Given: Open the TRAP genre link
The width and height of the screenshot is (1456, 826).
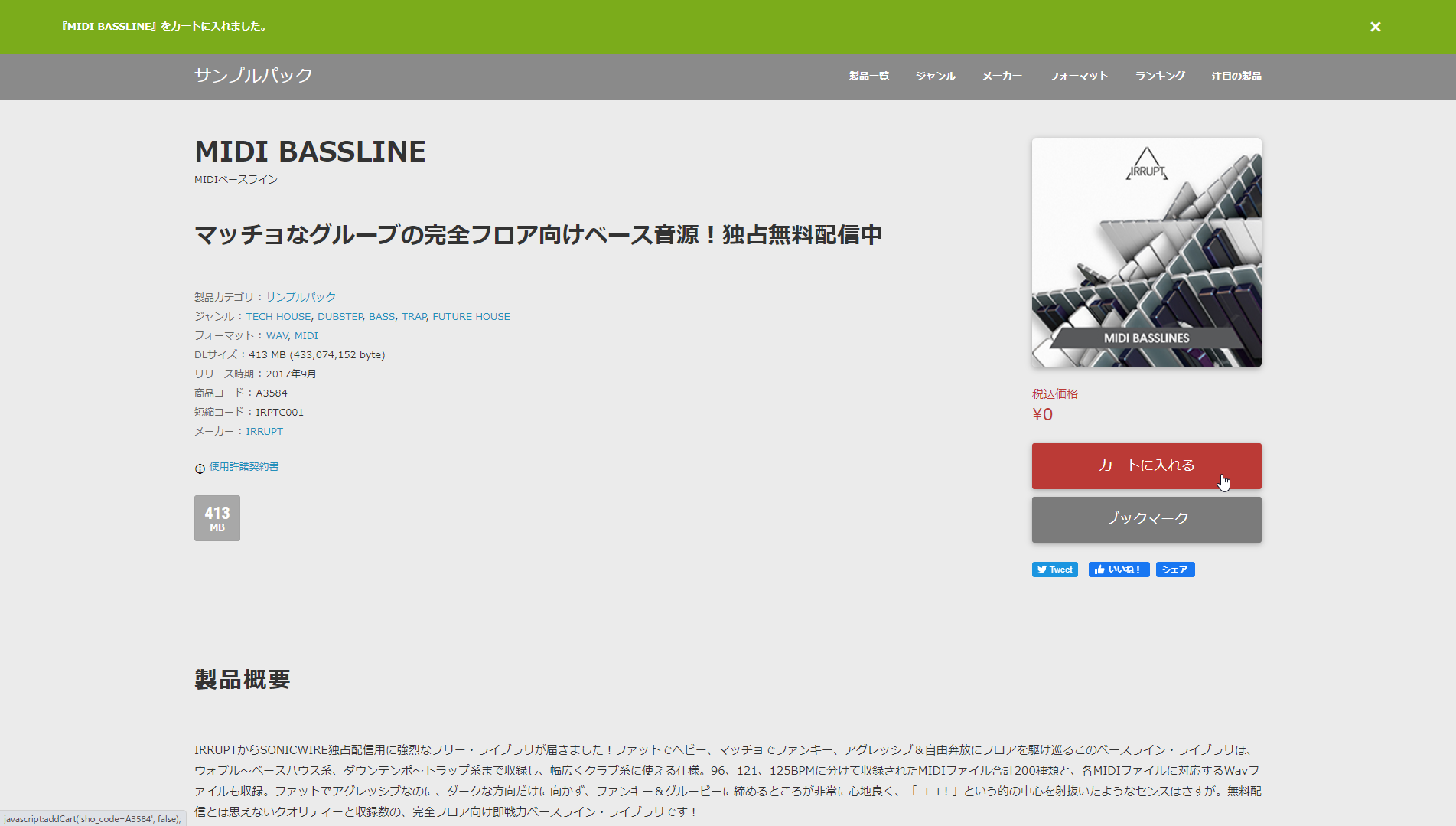Looking at the screenshot, I should [414, 316].
